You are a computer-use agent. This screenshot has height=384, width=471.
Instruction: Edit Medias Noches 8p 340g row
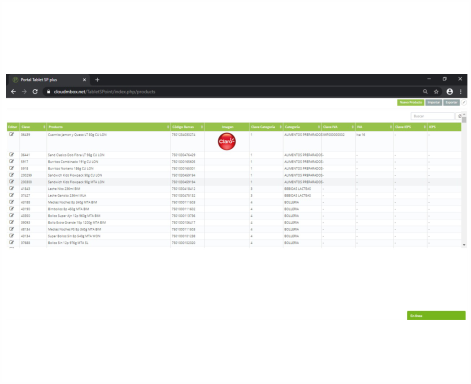(11, 202)
